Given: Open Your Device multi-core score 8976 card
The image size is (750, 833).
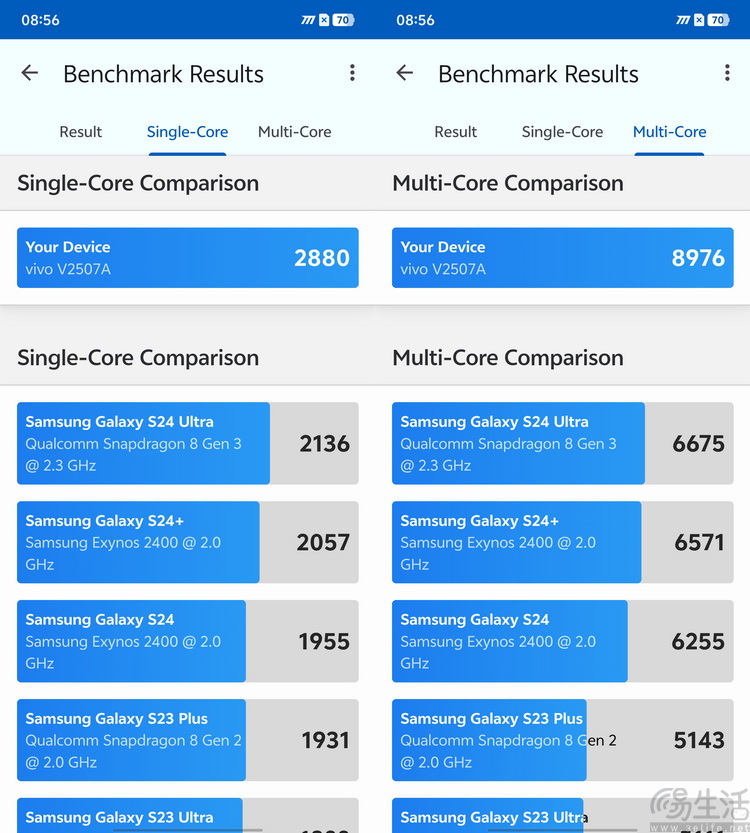Looking at the screenshot, I should coord(562,258).
